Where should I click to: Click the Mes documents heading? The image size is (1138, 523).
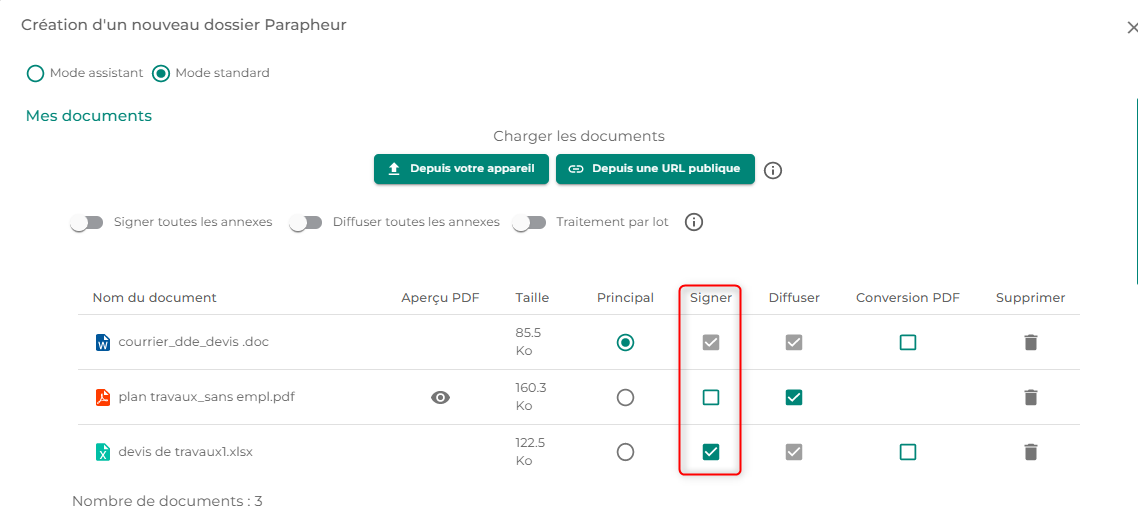[89, 115]
